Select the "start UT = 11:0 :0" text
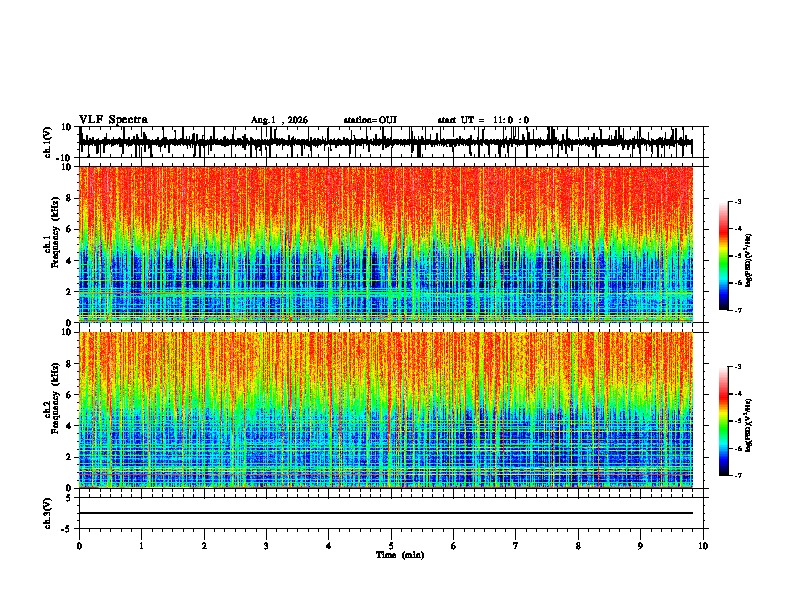Viewport: 792px width, 612px height. [x=483, y=120]
